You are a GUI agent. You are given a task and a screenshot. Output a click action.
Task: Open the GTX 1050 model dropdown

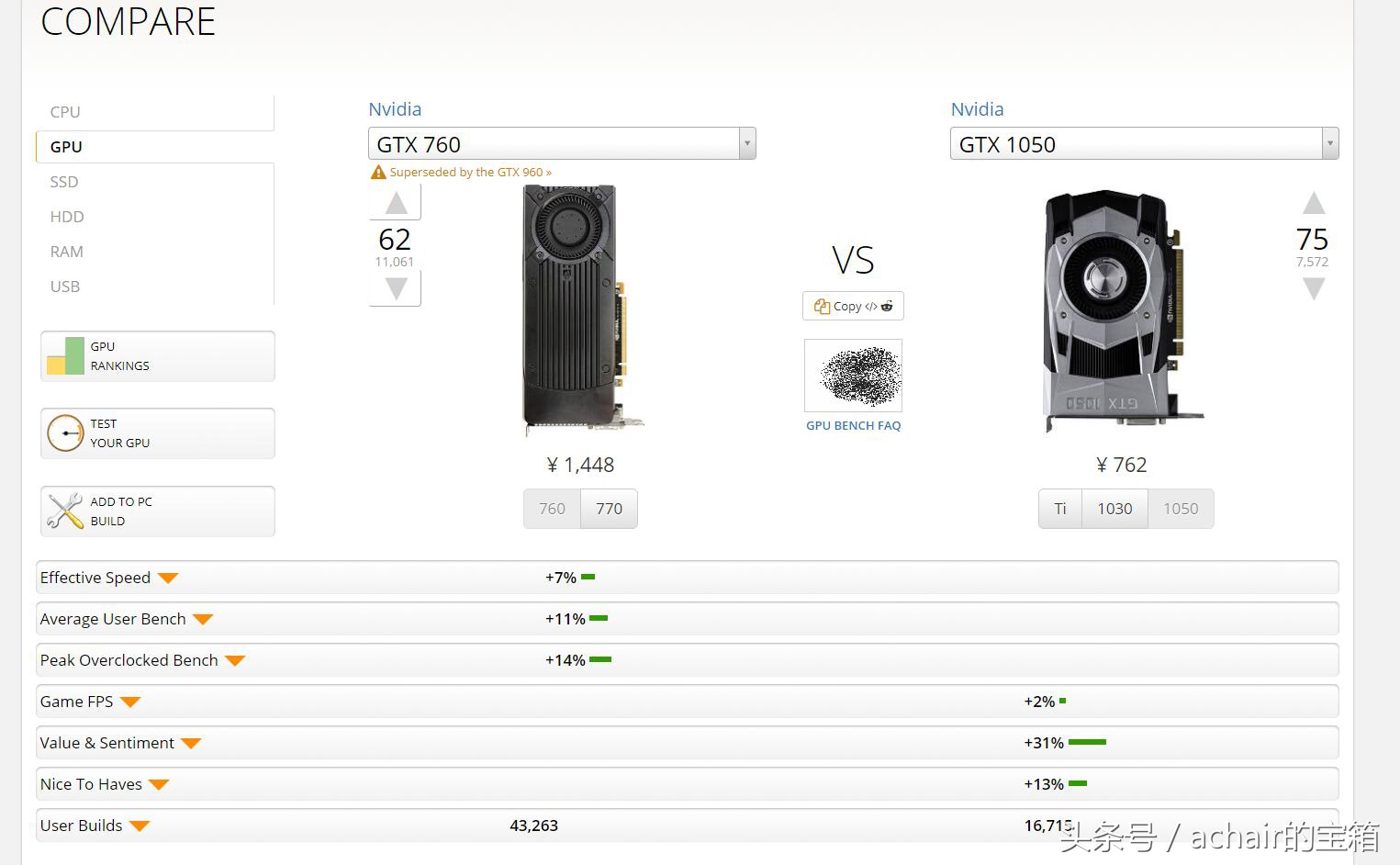pyautogui.click(x=1328, y=143)
